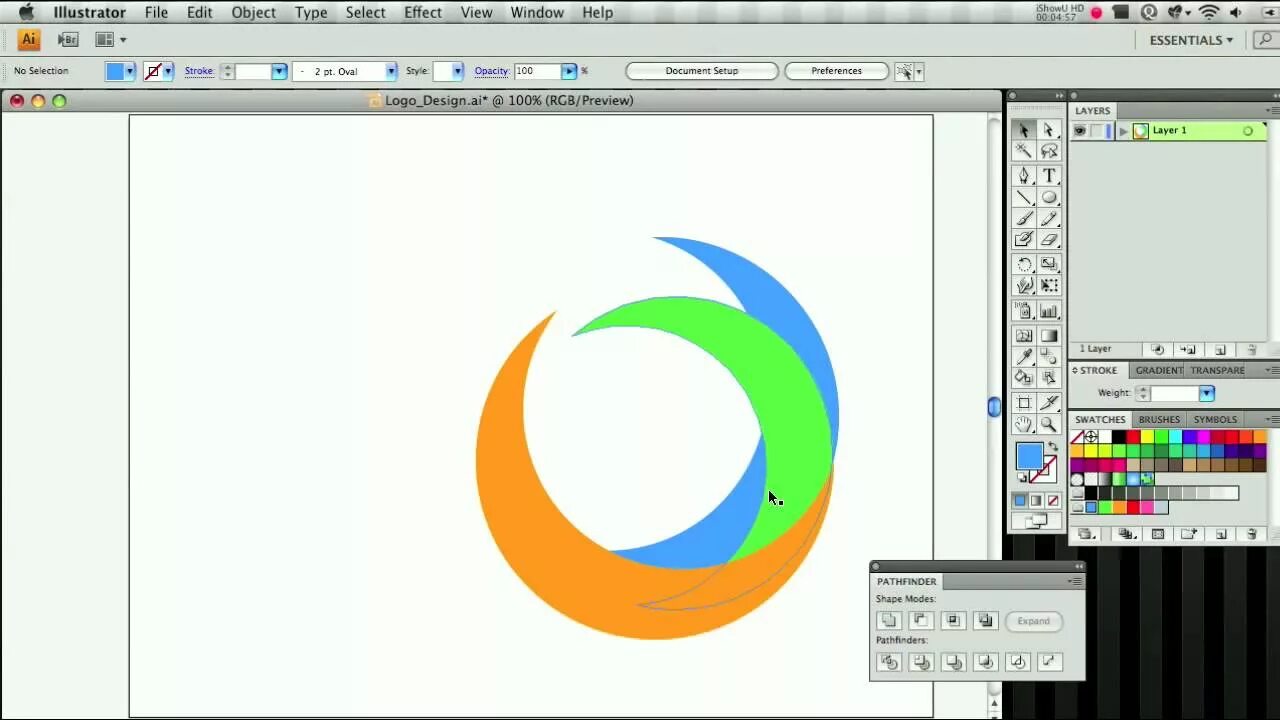Switch to the SYMBOLS tab
This screenshot has width=1280, height=720.
tap(1215, 419)
